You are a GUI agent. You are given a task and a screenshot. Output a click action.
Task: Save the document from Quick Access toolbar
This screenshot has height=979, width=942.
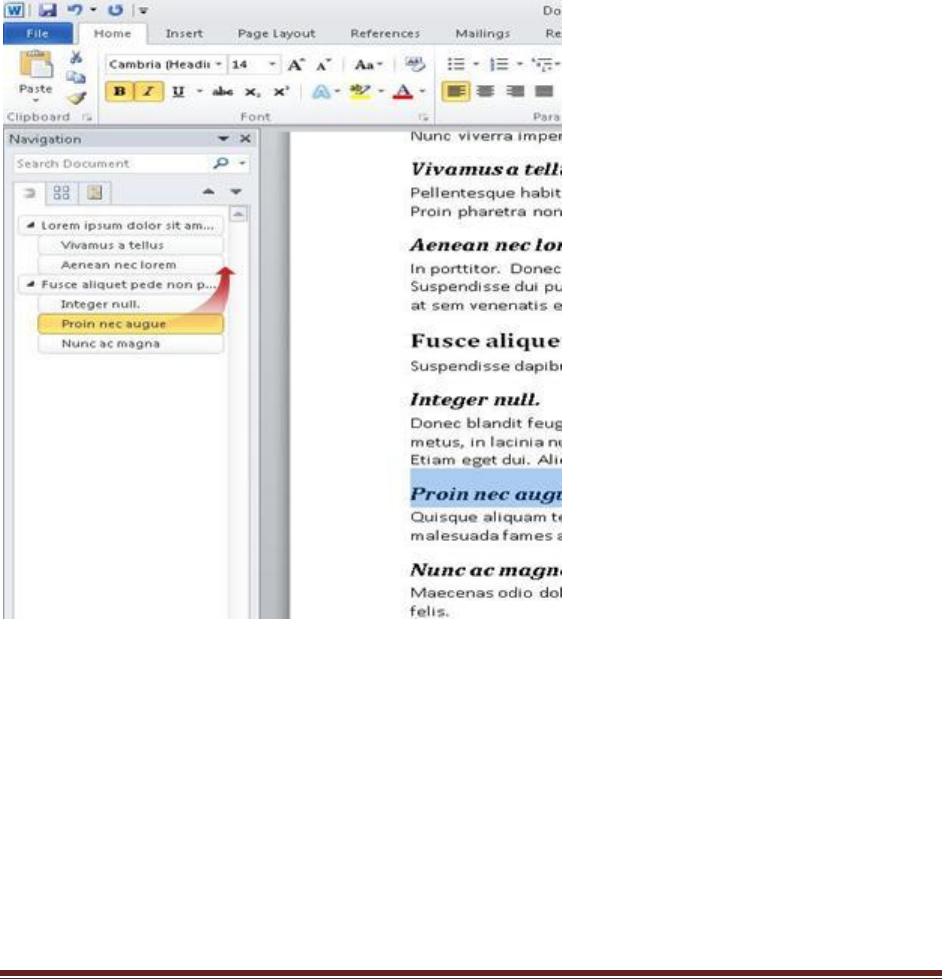[x=46, y=11]
